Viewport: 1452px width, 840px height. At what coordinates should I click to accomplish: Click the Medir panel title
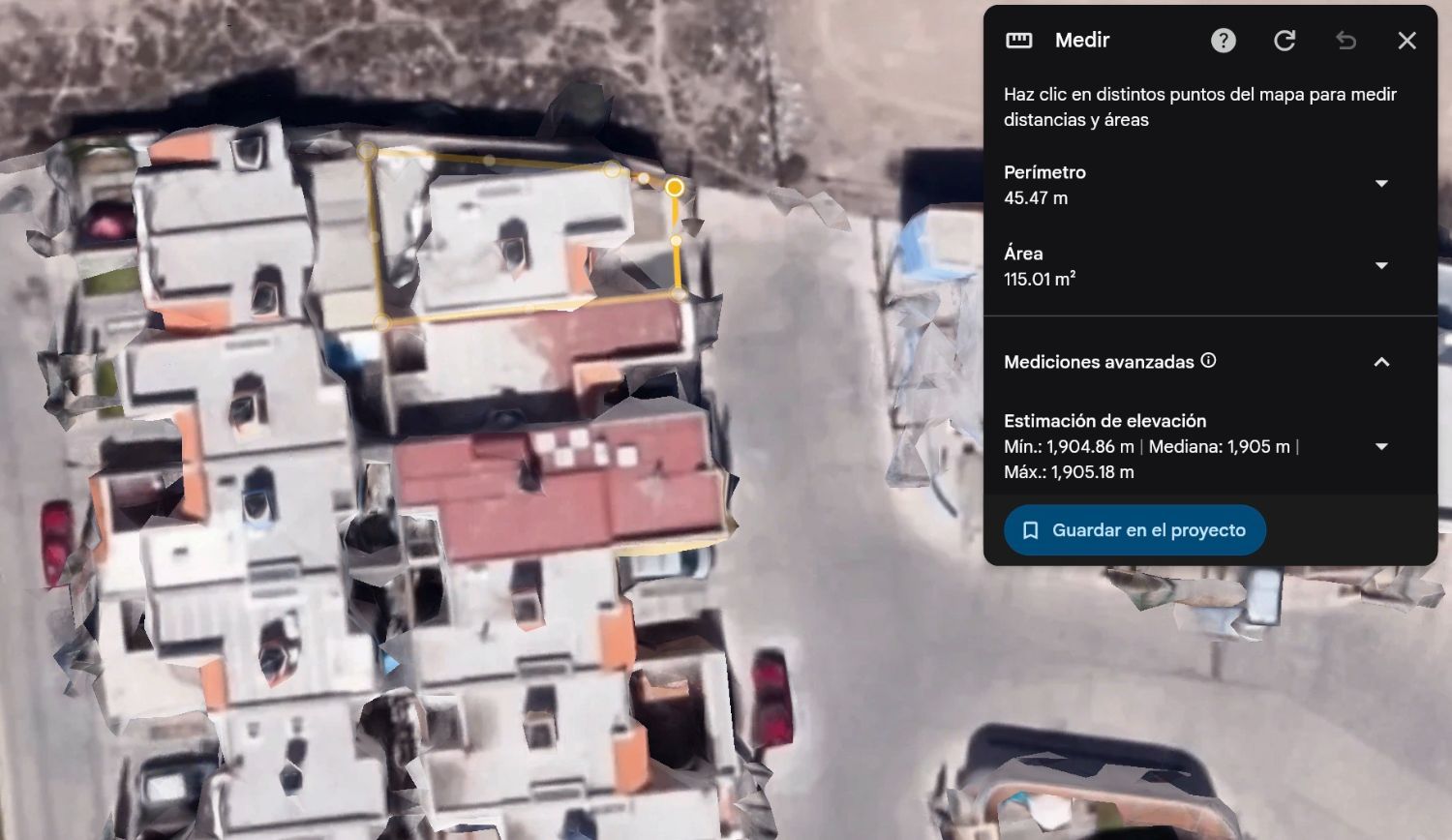pyautogui.click(x=1082, y=40)
